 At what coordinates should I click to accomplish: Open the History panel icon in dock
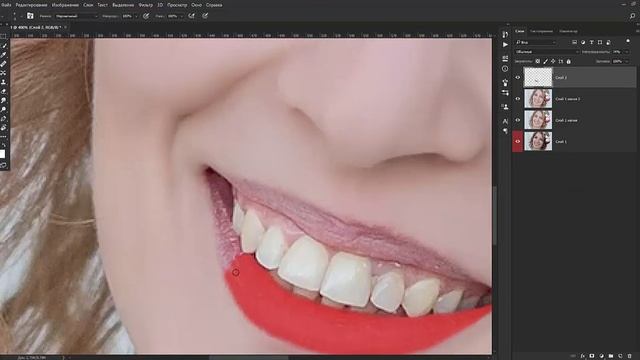click(x=505, y=34)
